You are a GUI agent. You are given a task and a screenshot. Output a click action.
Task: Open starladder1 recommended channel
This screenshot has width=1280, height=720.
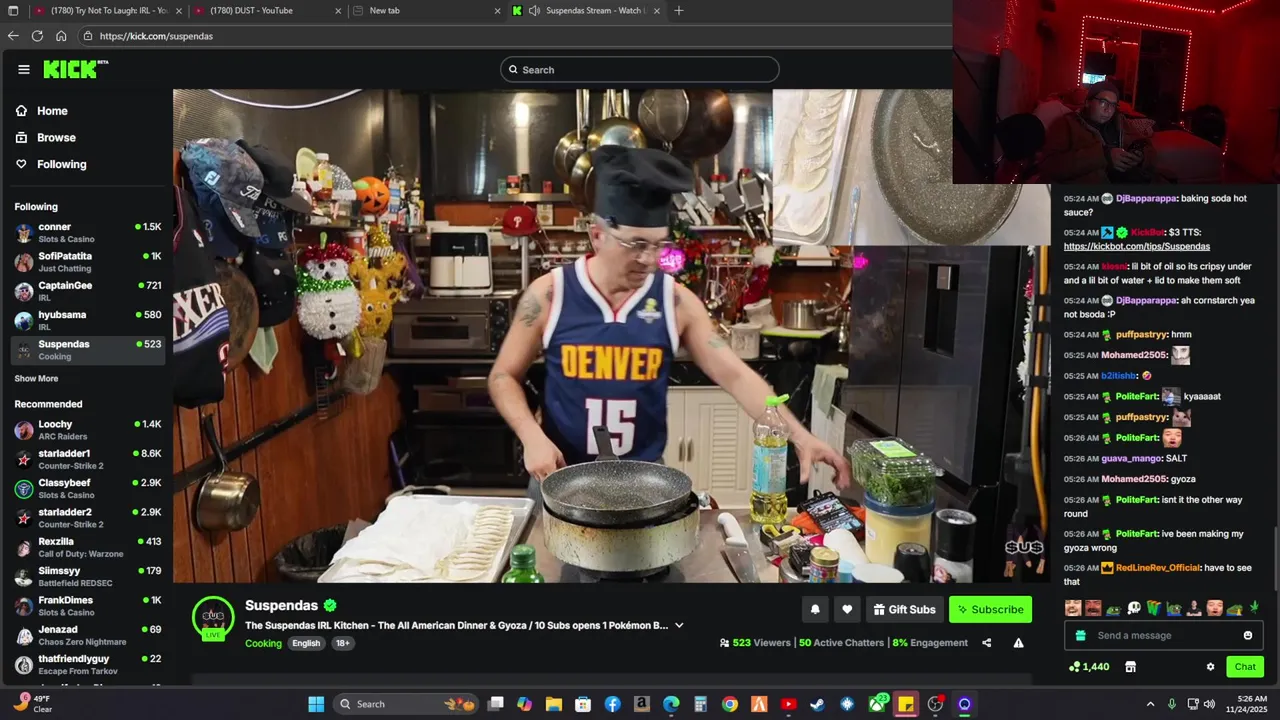click(88, 459)
